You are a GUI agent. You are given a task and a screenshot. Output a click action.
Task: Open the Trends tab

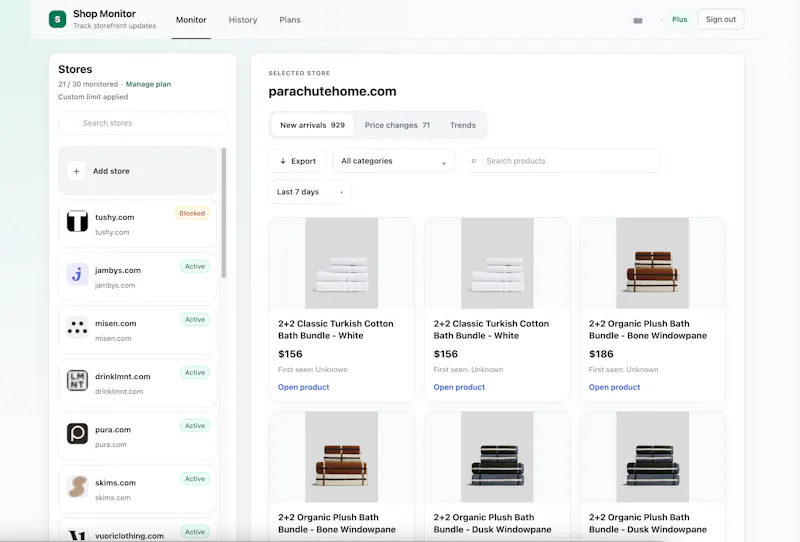463,125
